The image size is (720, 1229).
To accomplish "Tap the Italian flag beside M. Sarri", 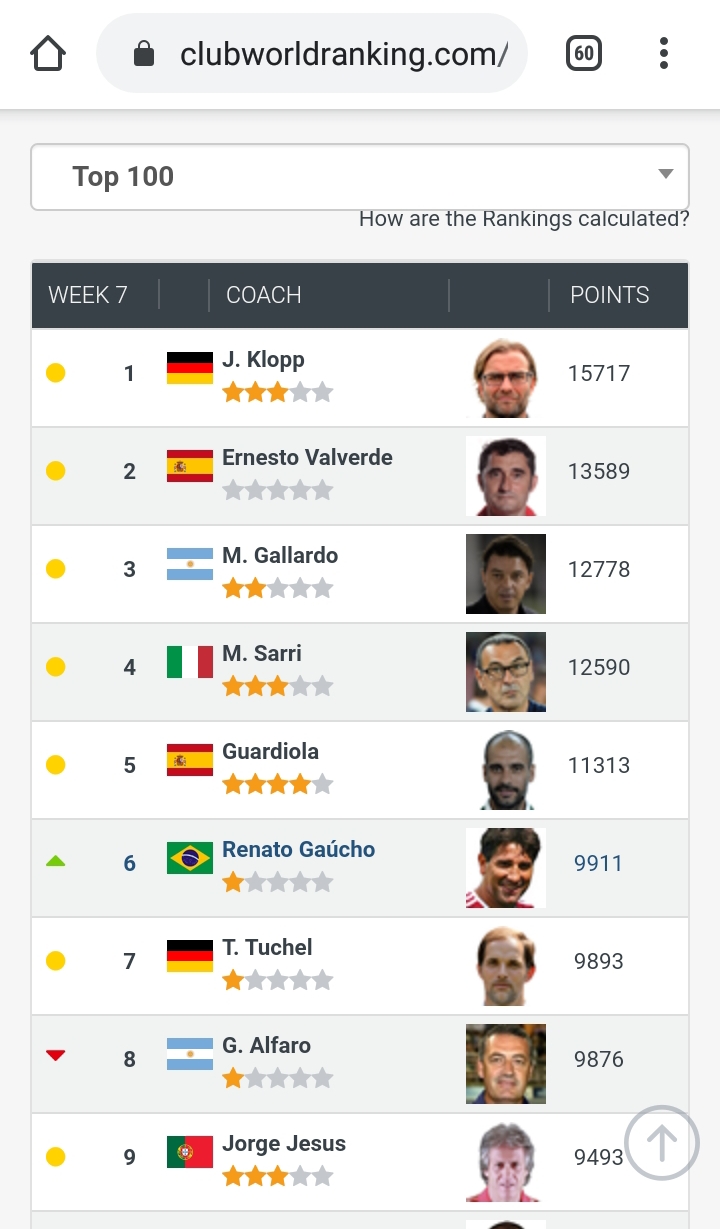I will (x=190, y=662).
